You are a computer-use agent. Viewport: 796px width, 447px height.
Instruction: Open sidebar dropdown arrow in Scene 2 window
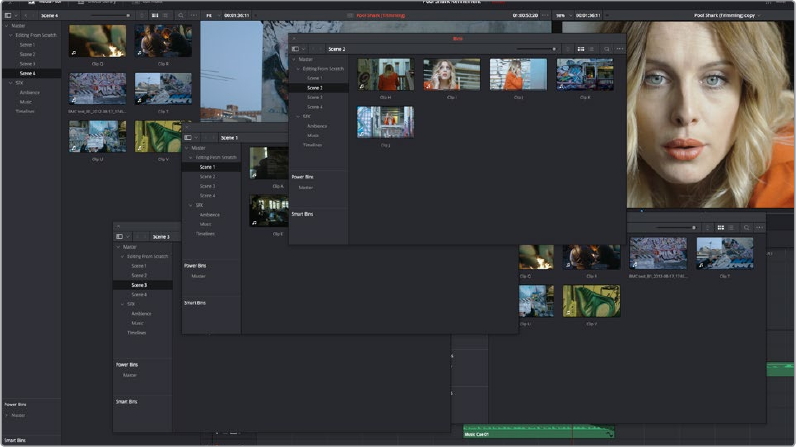coord(304,49)
